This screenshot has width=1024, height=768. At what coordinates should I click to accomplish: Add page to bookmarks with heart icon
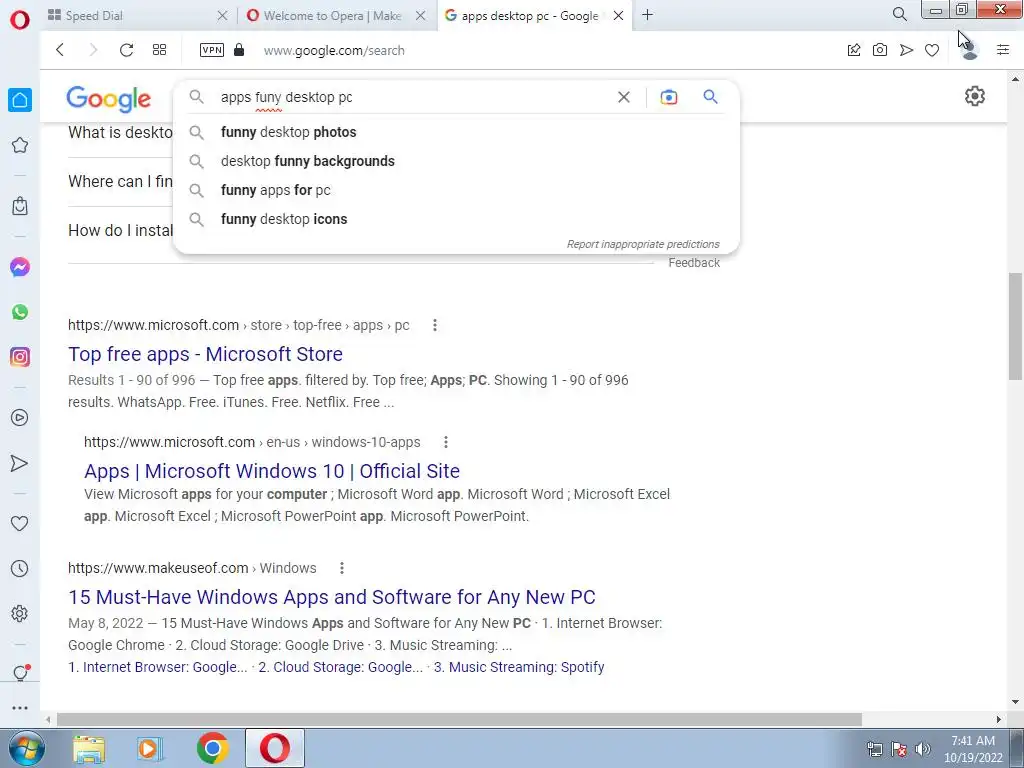point(932,50)
